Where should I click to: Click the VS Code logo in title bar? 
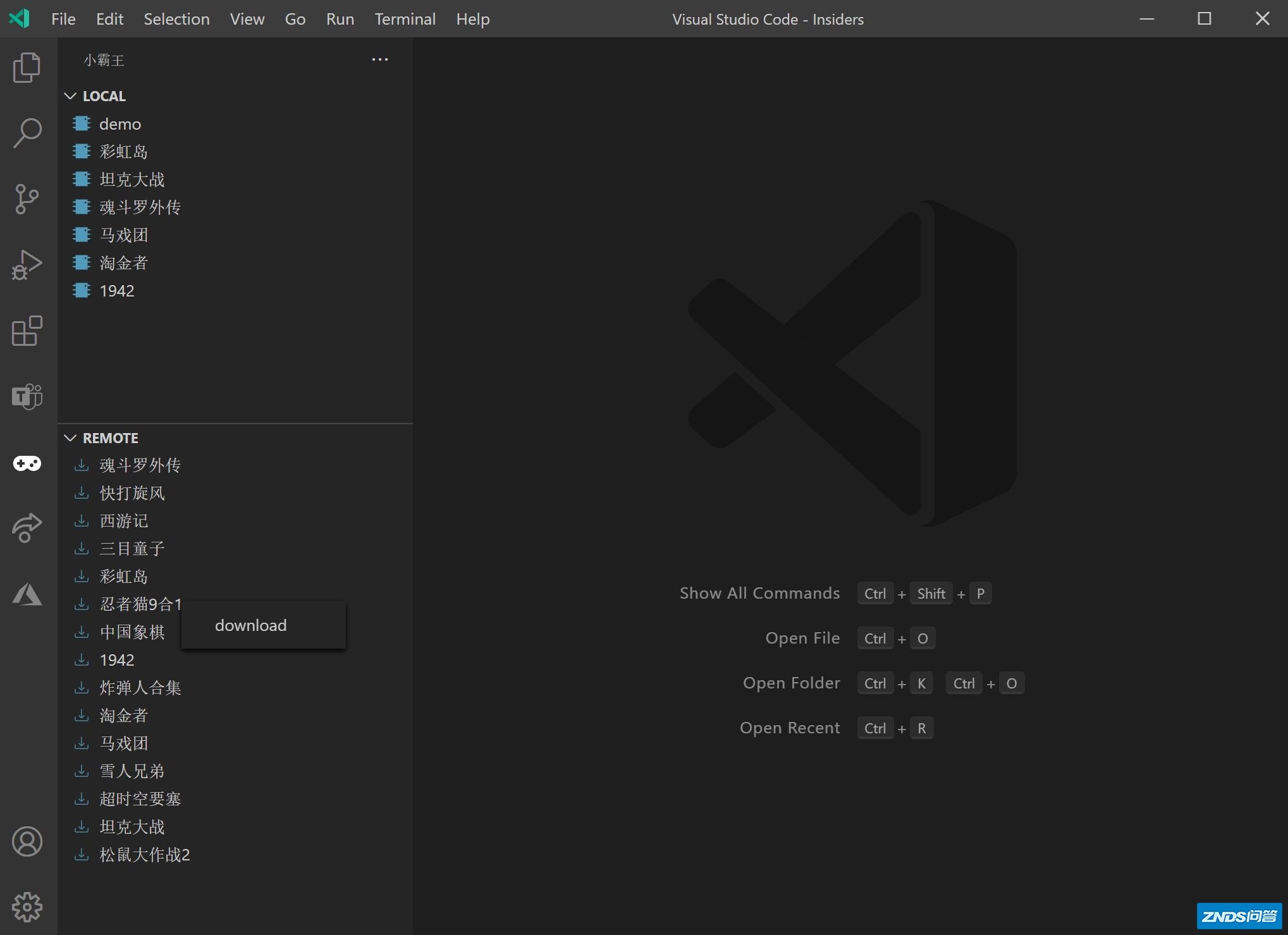20,18
